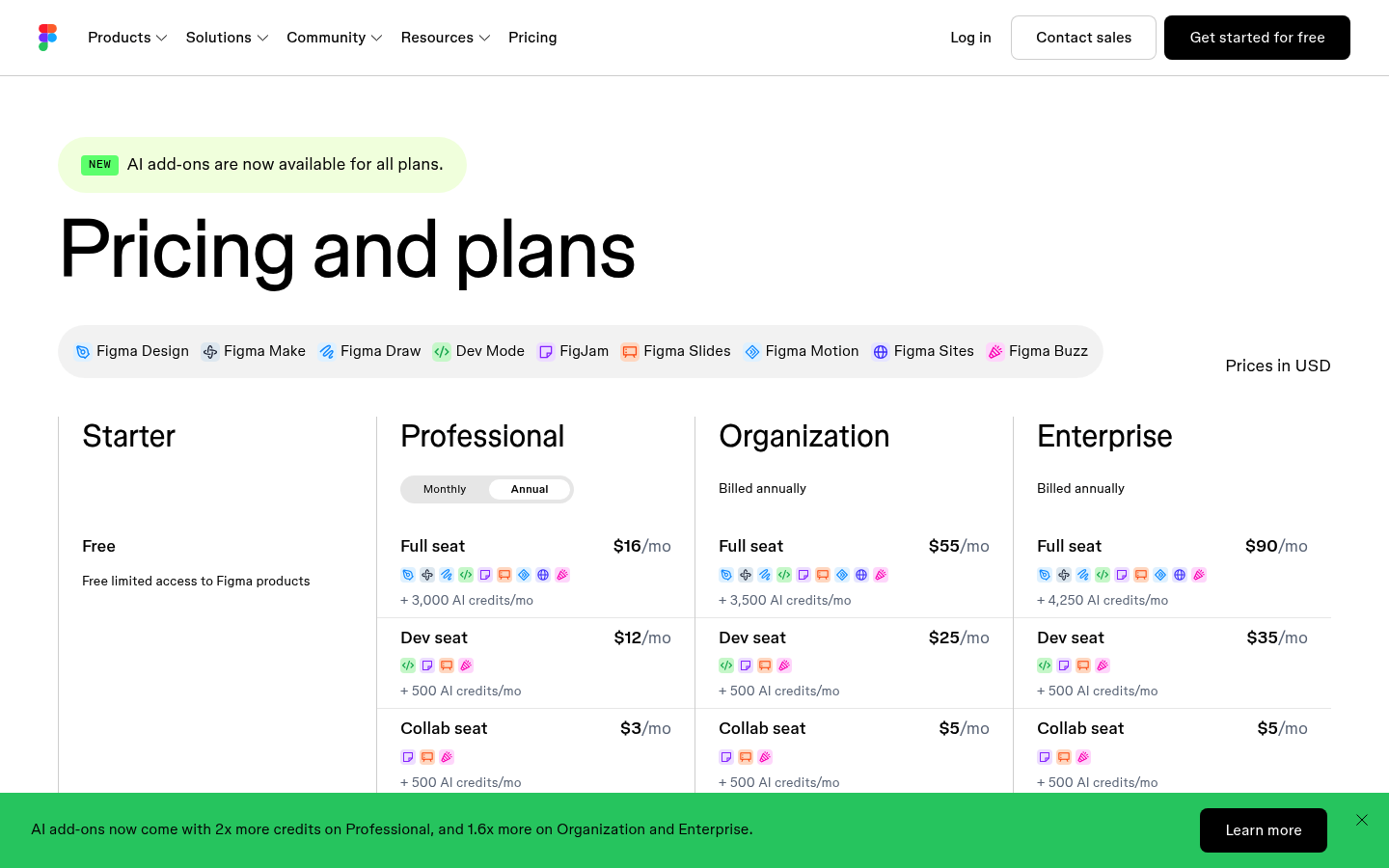
Task: Click the $16/mo Professional Full seat price
Action: tap(642, 546)
